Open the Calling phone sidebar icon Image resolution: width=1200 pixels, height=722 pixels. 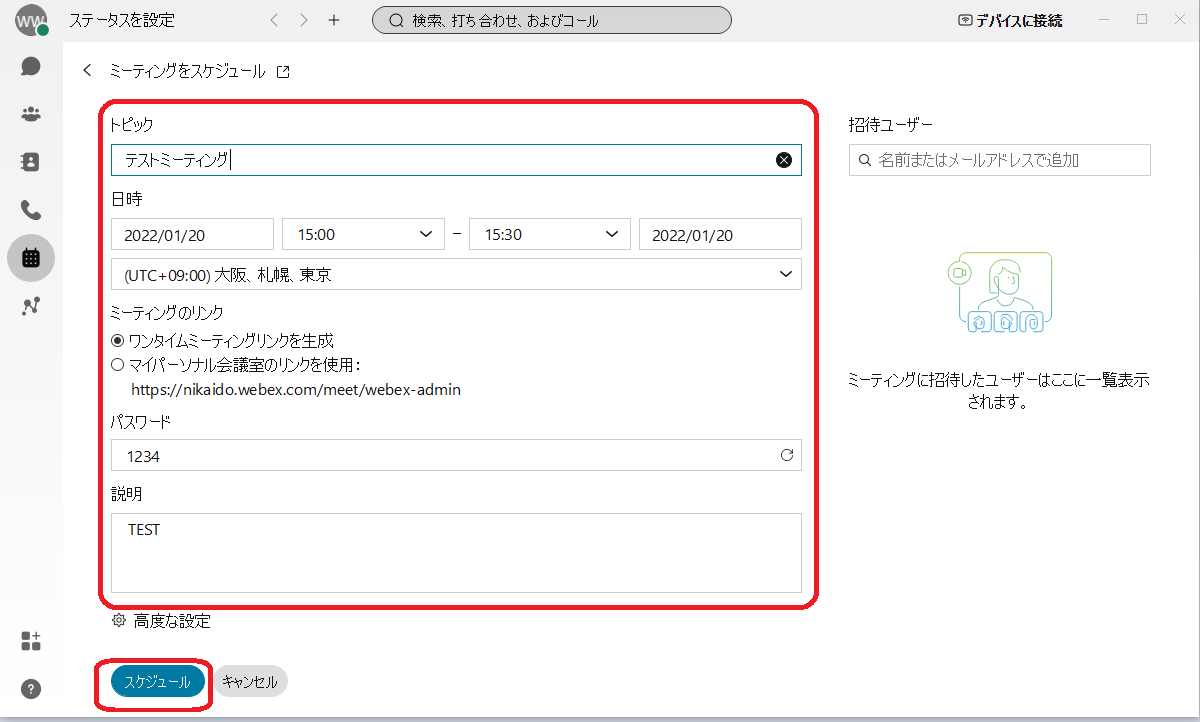31,210
